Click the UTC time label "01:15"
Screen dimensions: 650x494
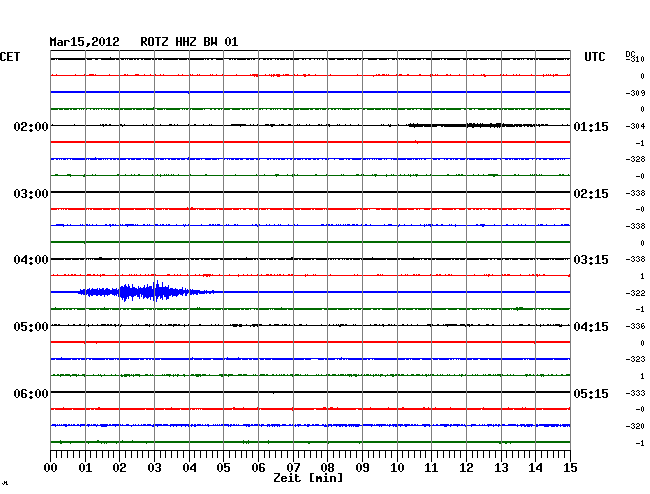click(x=591, y=126)
